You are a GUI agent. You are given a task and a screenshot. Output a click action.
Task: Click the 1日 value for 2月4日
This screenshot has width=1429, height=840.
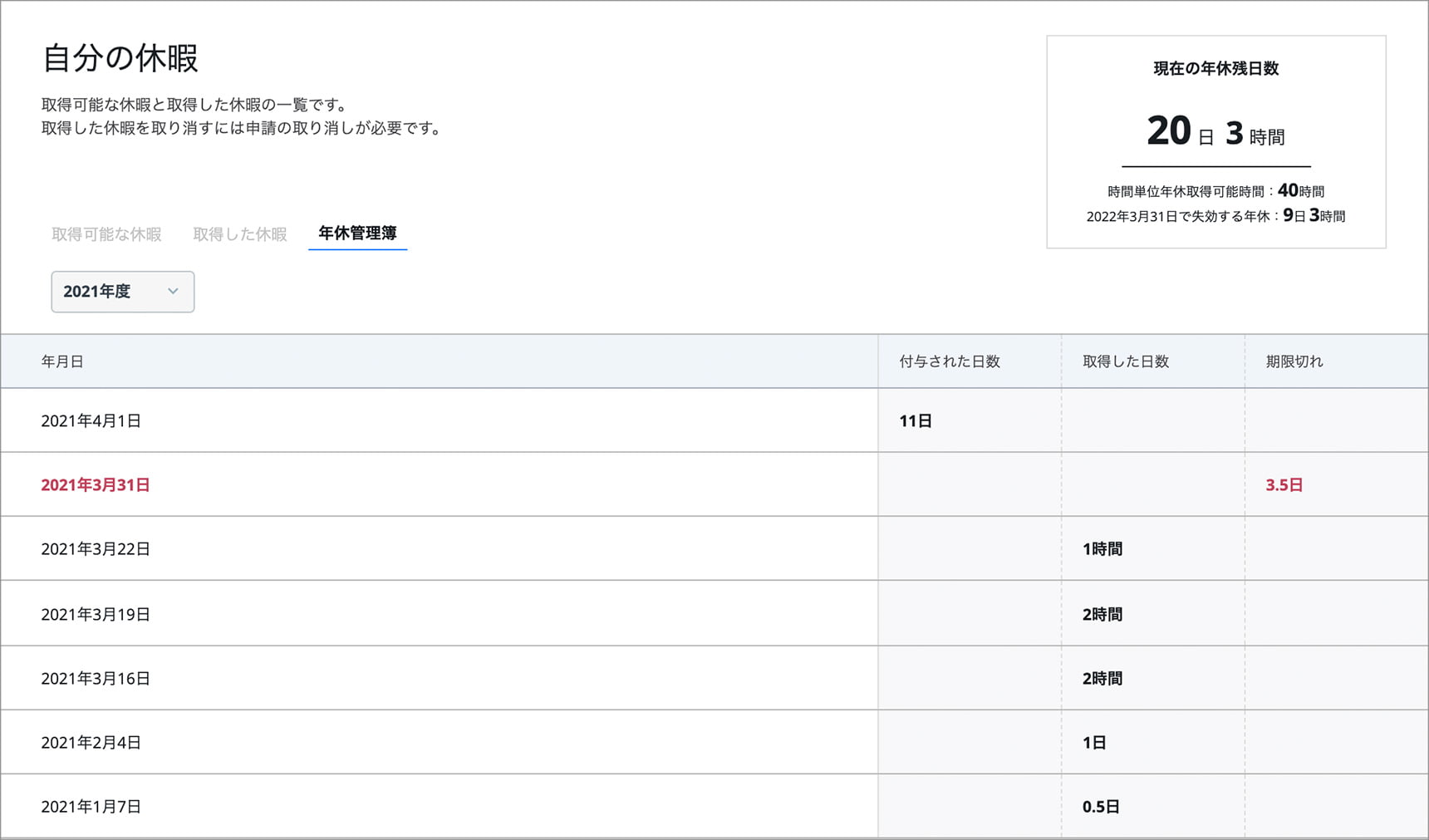pos(1094,743)
